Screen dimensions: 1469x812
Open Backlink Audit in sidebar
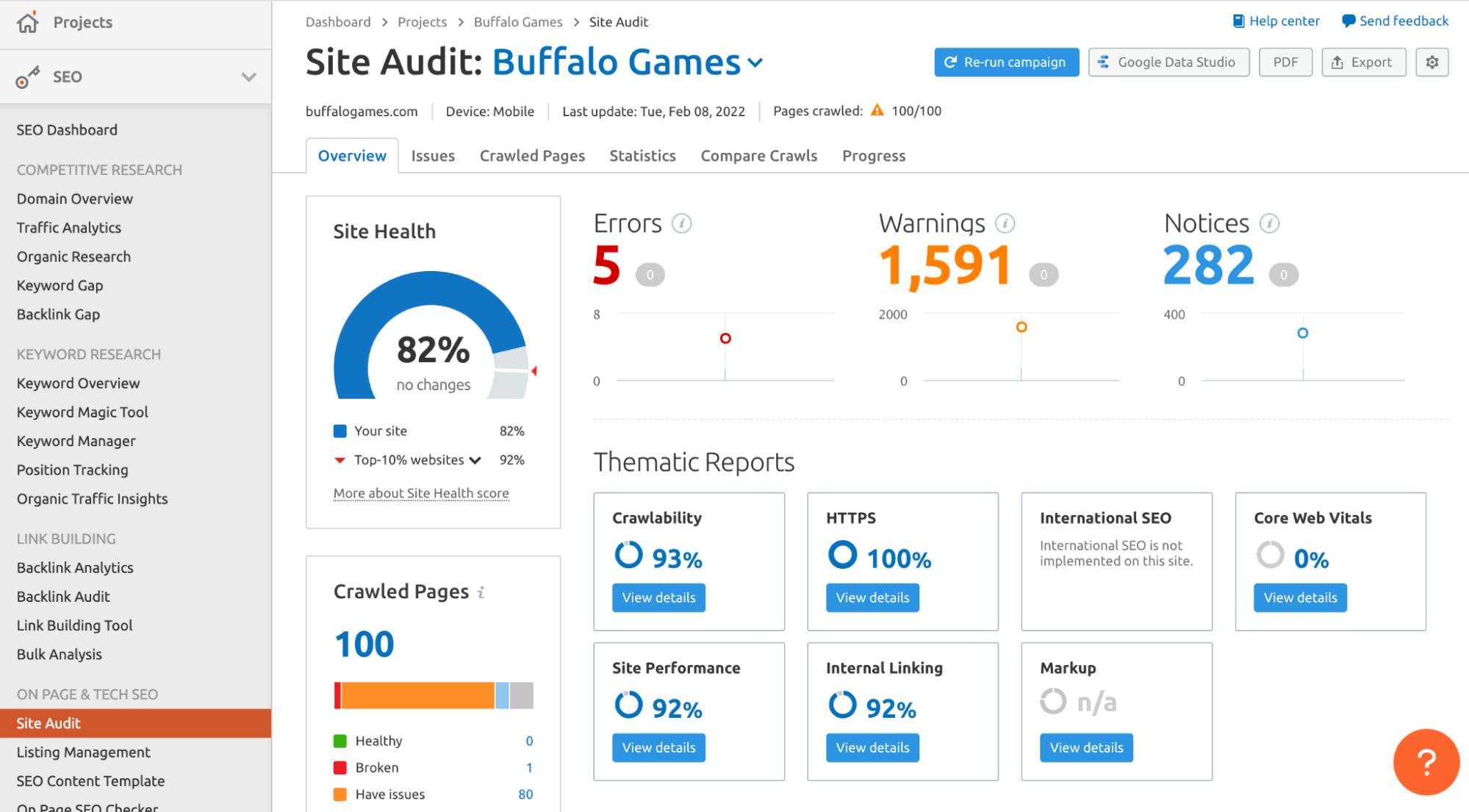tap(63, 597)
